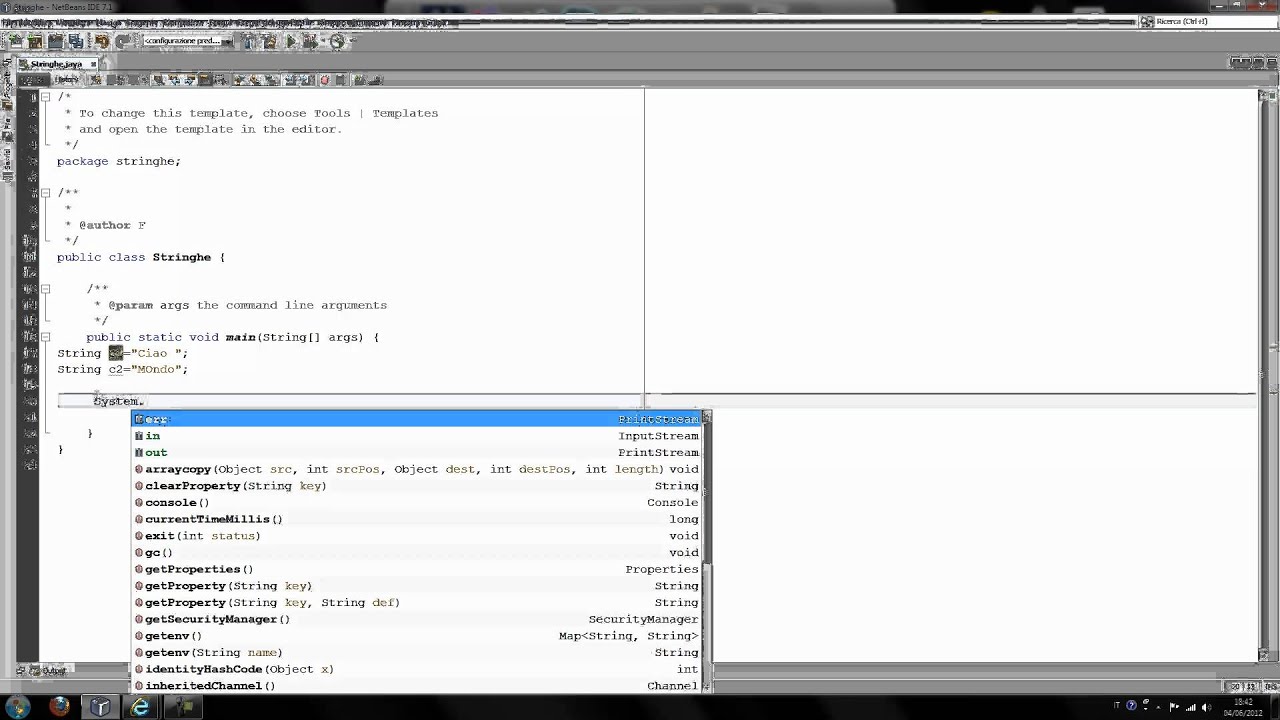Select 'in' InputStream completion entry
Viewport: 1280px width, 720px height.
tap(417, 436)
